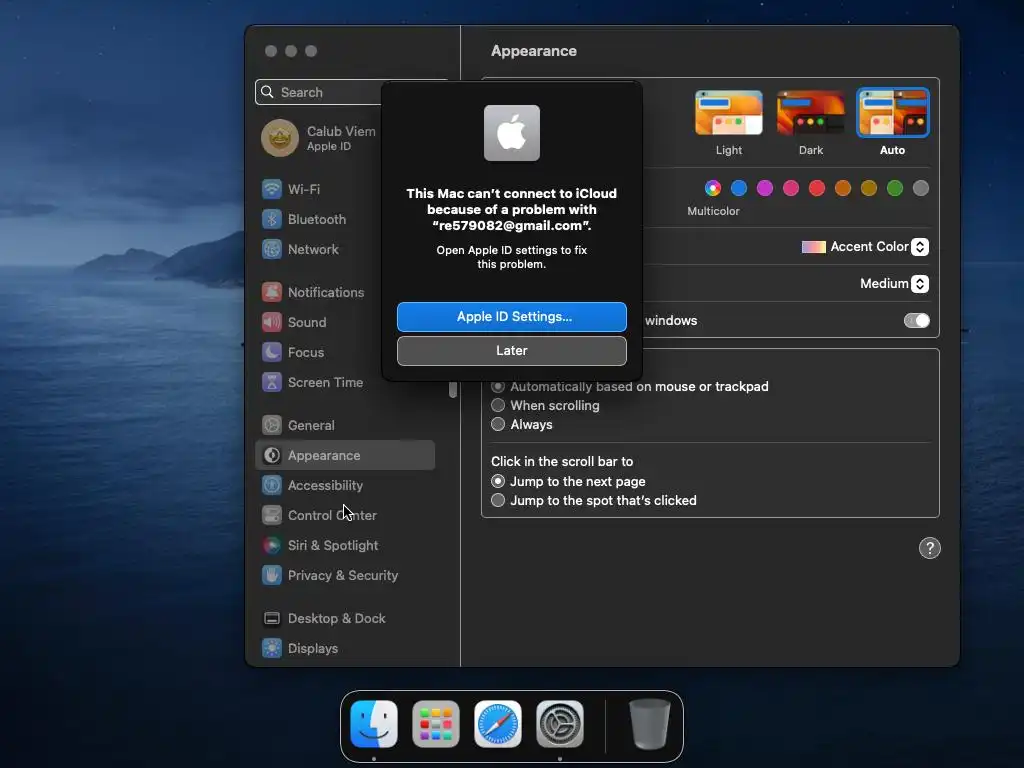
Task: Click the Appearance icon in sidebar
Action: [272, 456]
